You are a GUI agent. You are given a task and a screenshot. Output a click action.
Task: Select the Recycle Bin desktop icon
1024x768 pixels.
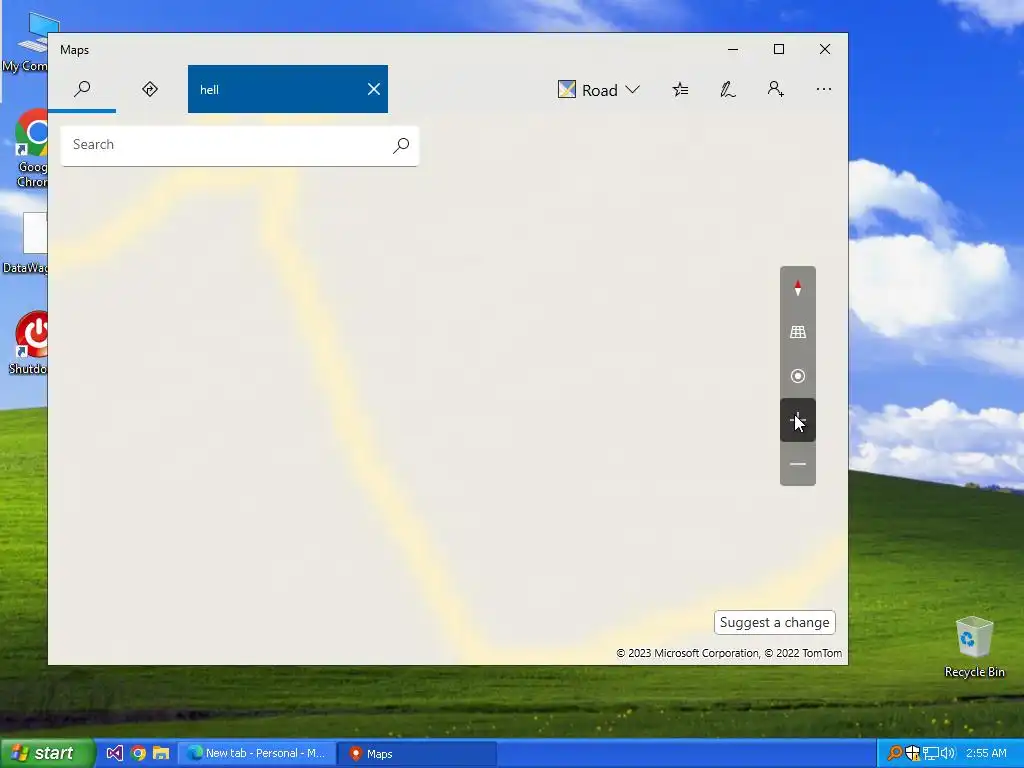pyautogui.click(x=974, y=647)
